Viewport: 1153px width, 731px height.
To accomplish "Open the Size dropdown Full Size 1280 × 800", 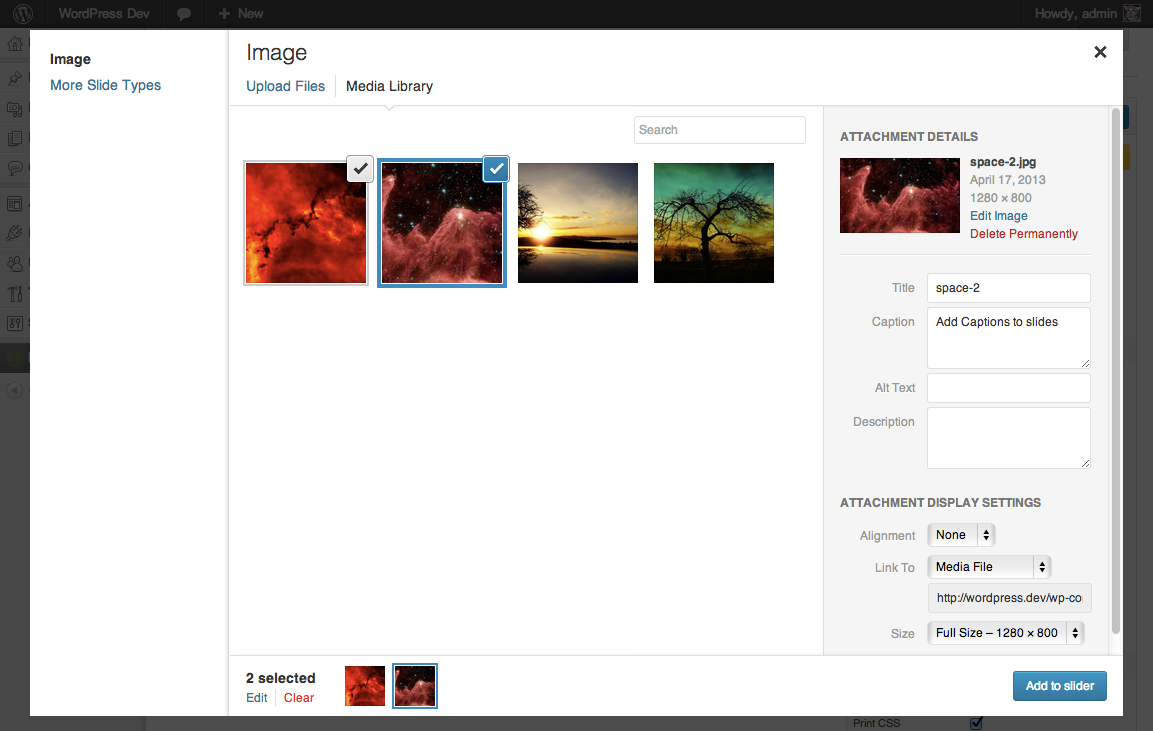I will 1005,633.
